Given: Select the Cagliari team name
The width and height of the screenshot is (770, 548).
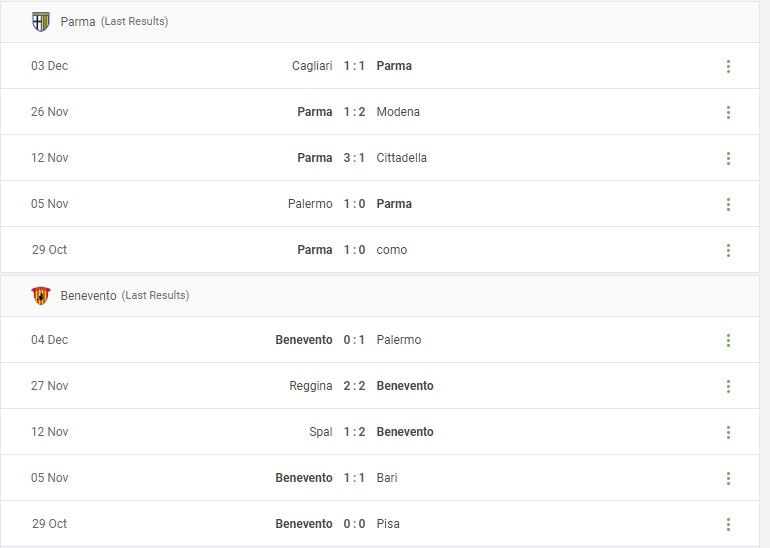Looking at the screenshot, I should (312, 66).
